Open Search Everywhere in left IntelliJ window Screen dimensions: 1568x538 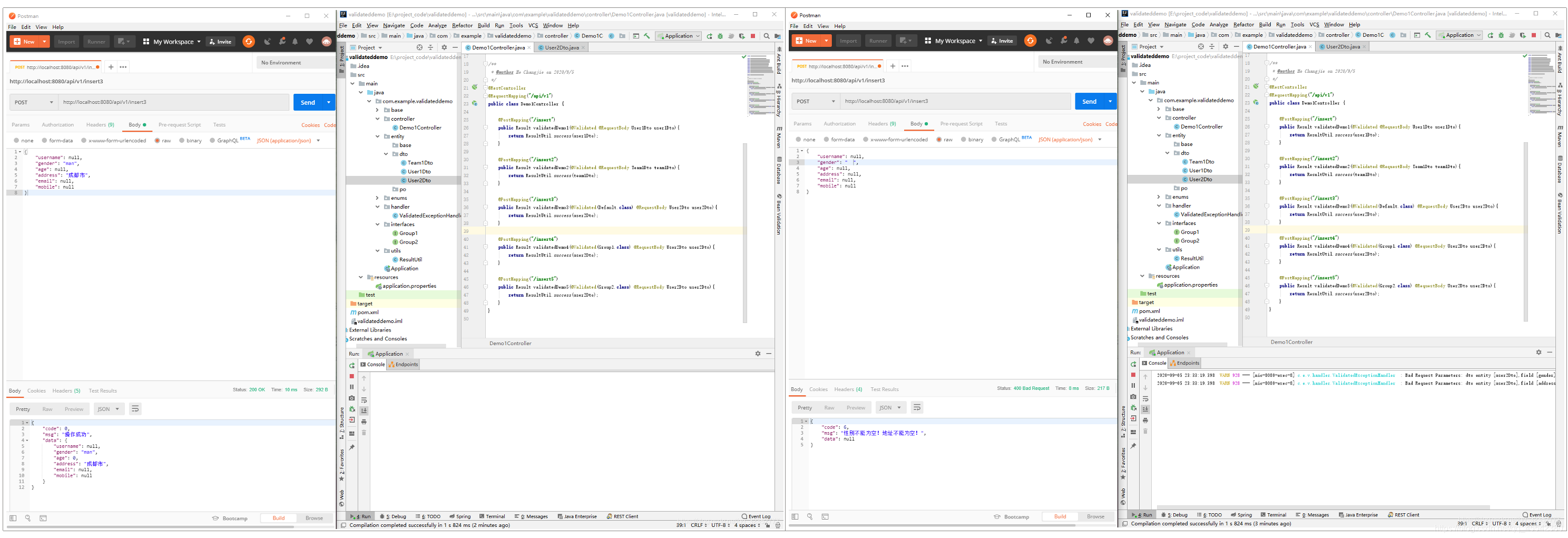click(x=766, y=36)
